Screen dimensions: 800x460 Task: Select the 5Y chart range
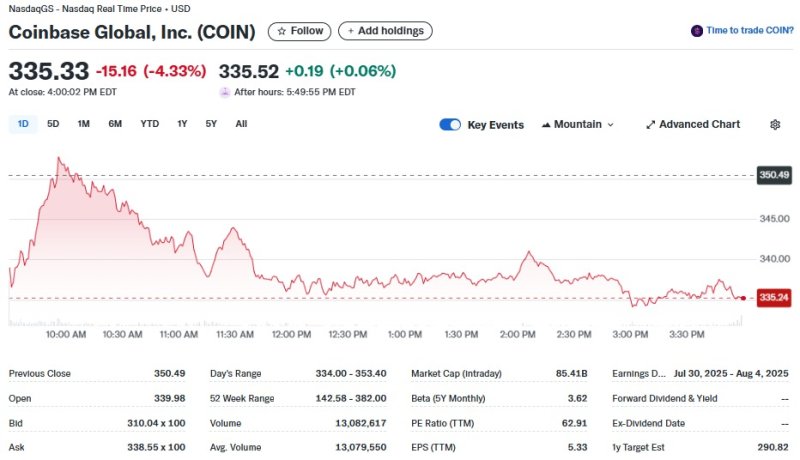tap(211, 124)
